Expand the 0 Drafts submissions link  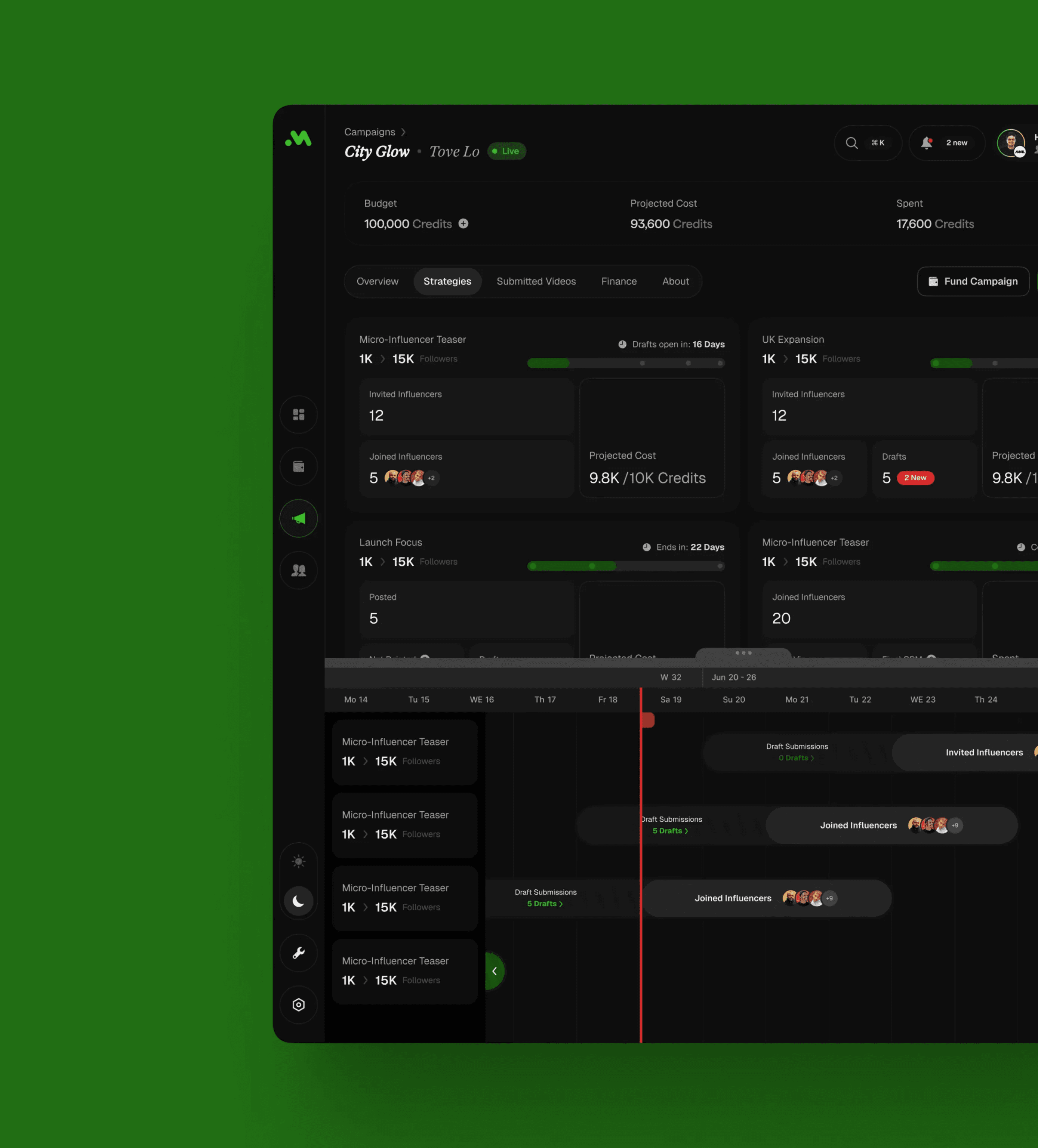(796, 758)
